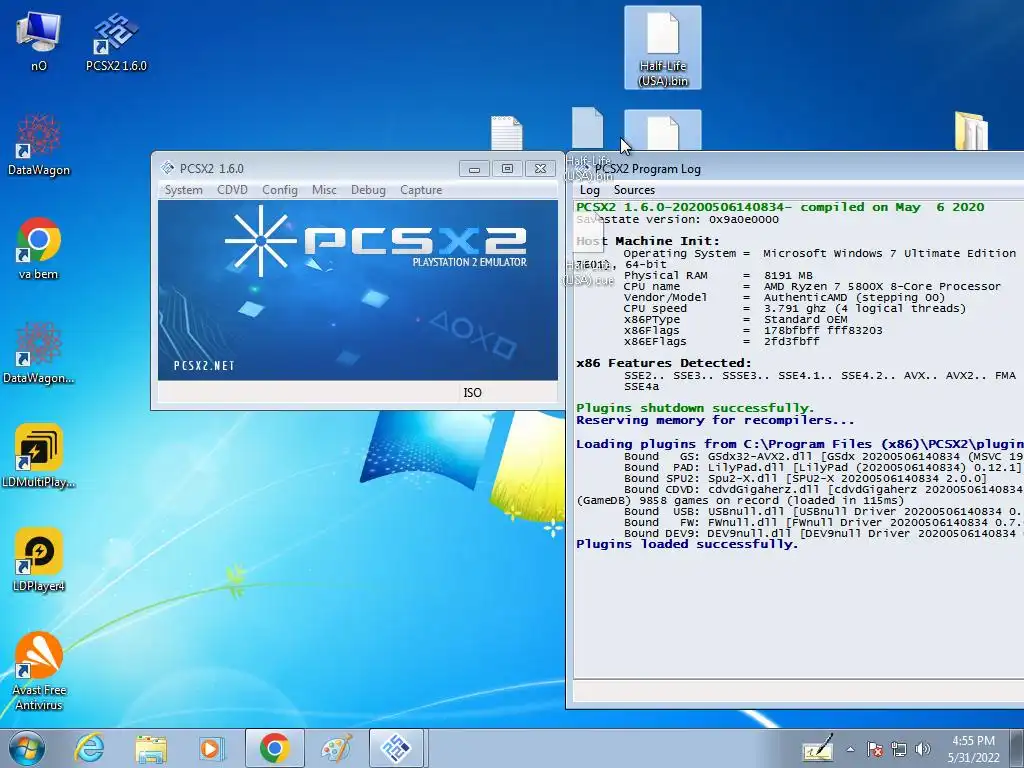Open the Log menu in Program Log window
The width and height of the screenshot is (1024, 768).
coord(590,190)
